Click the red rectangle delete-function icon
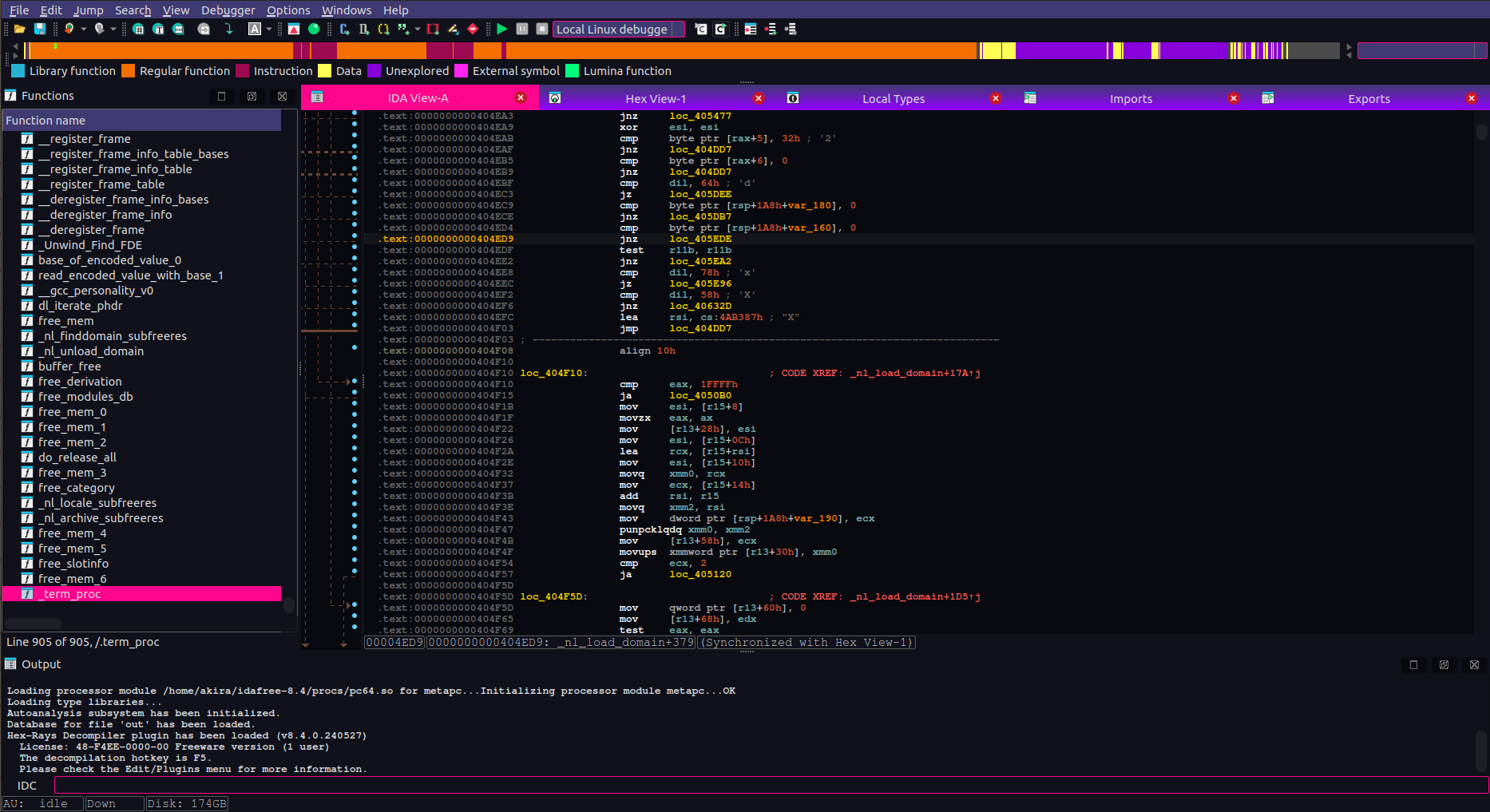This screenshot has height=812, width=1490. (433, 29)
